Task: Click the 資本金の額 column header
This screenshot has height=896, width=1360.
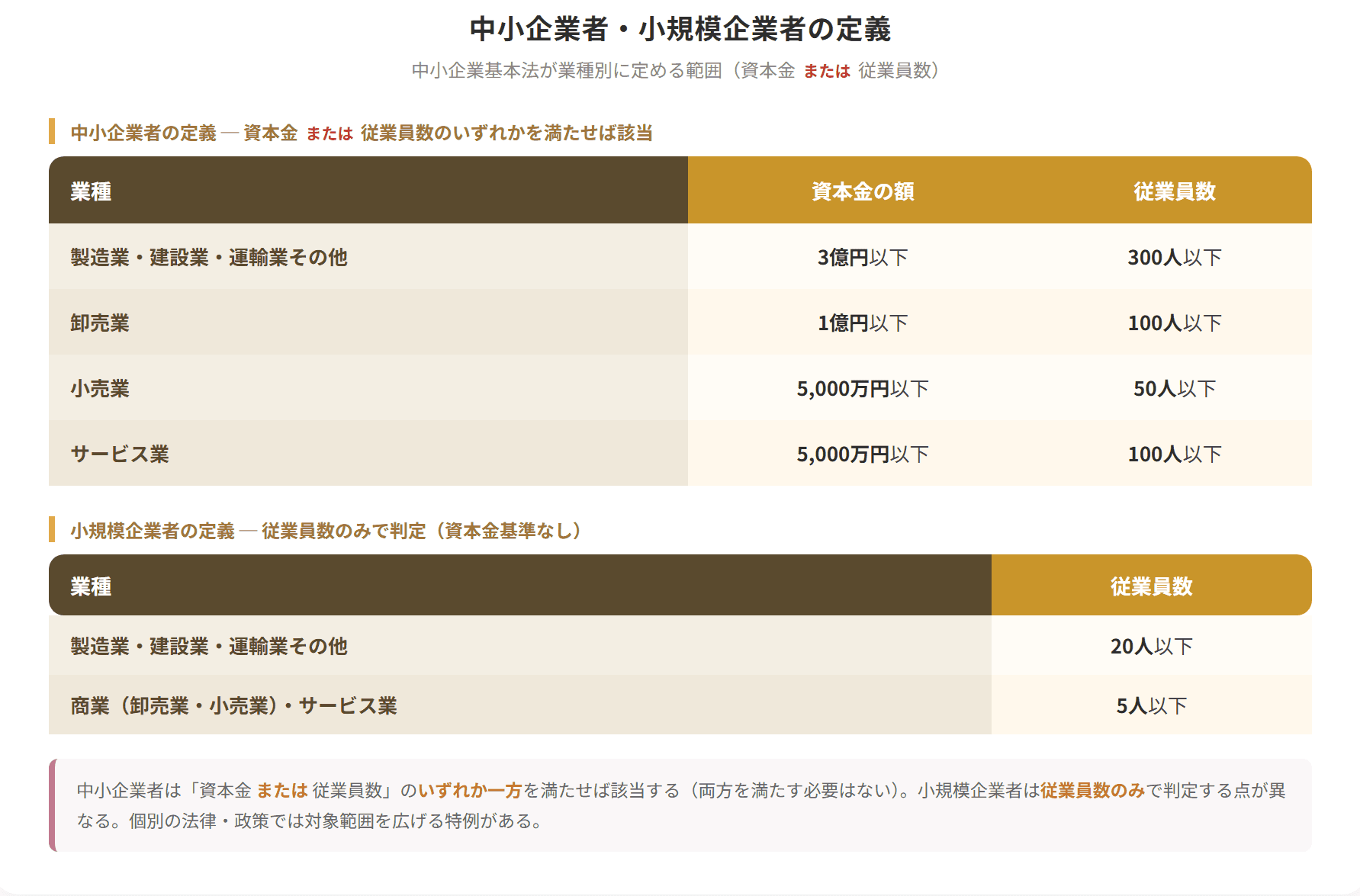Action: 863,191
